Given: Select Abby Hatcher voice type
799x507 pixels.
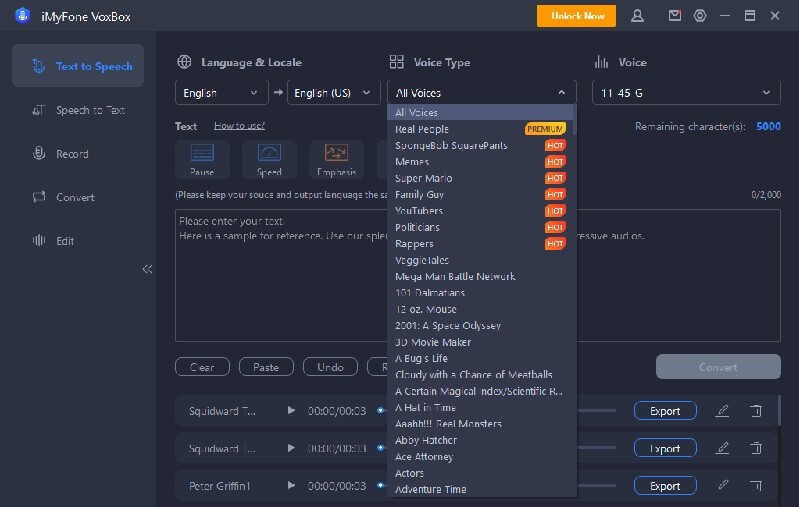Looking at the screenshot, I should coord(480,440).
